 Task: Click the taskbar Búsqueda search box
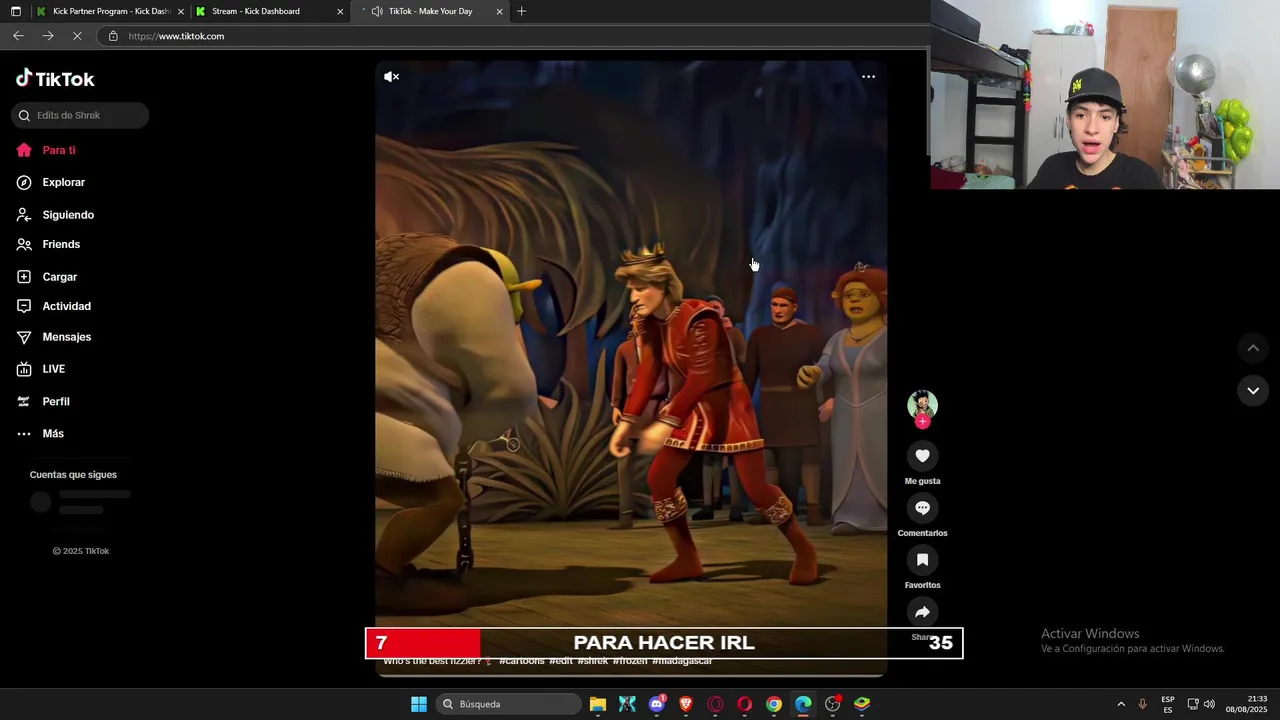coord(509,704)
